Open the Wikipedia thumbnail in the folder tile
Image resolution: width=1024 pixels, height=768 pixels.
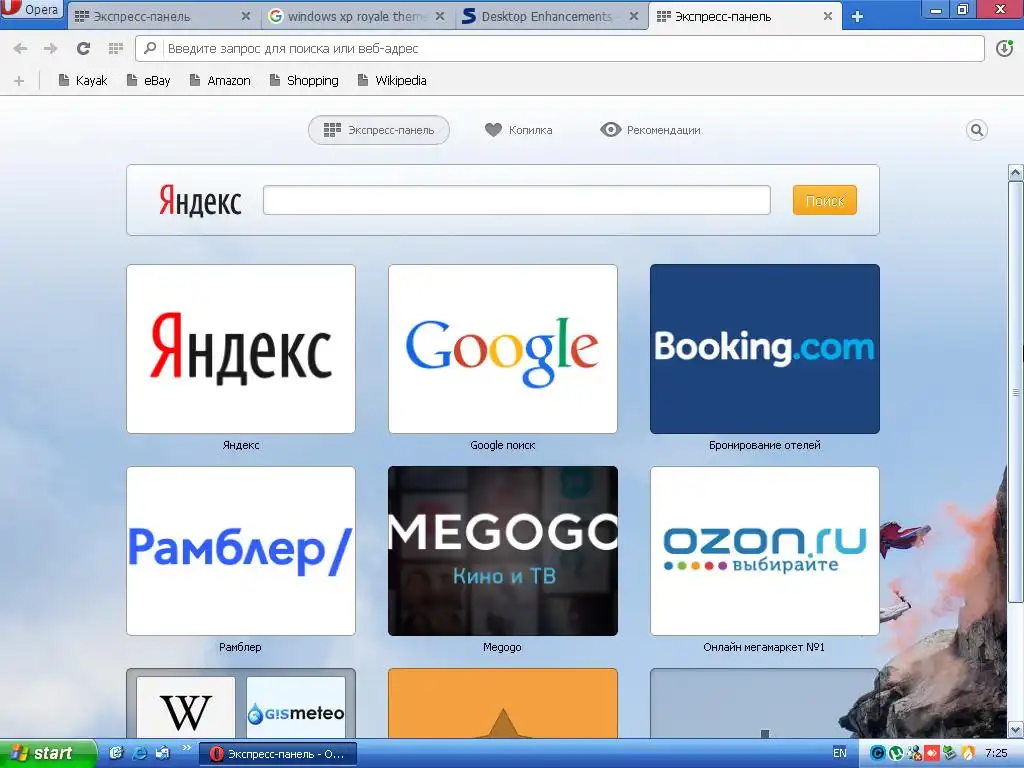(x=186, y=708)
